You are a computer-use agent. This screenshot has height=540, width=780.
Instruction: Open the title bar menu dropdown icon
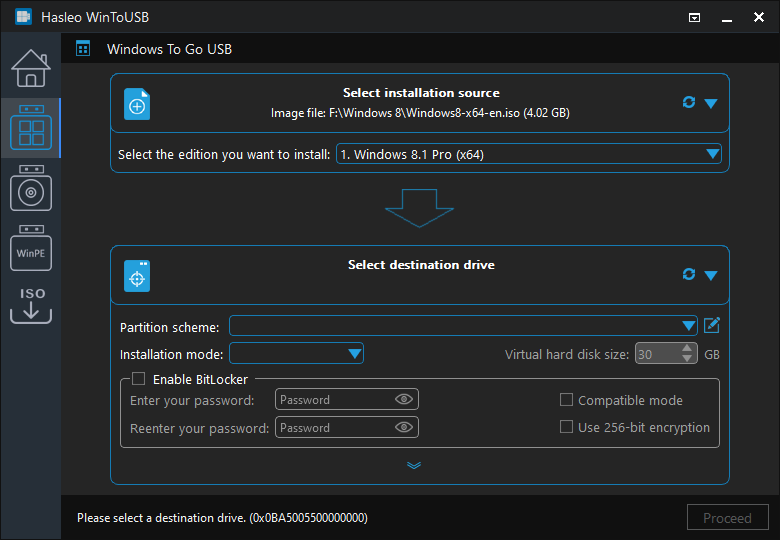694,18
